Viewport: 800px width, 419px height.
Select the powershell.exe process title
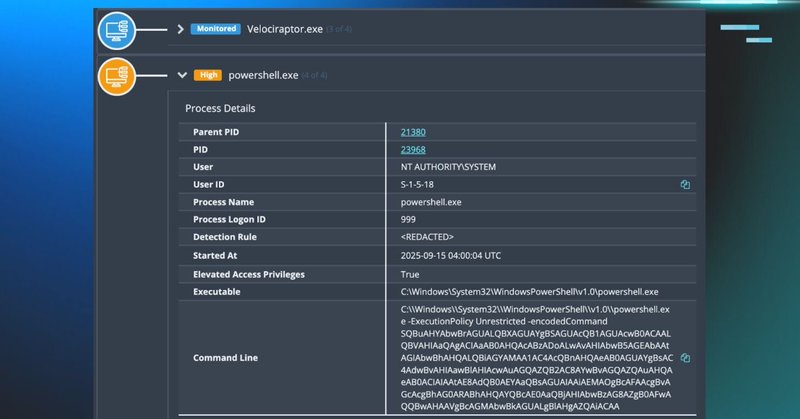[x=263, y=75]
